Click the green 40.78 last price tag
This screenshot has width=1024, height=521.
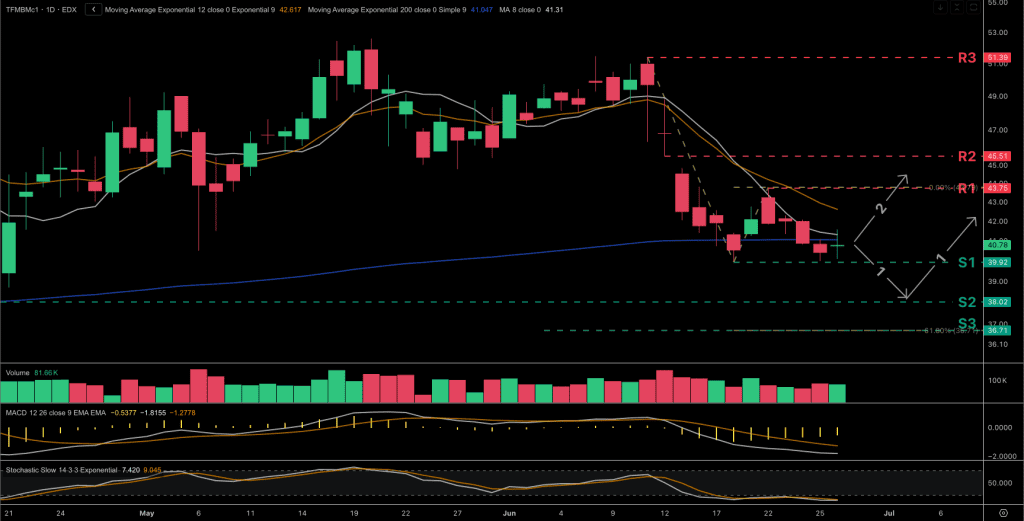pyautogui.click(x=998, y=245)
